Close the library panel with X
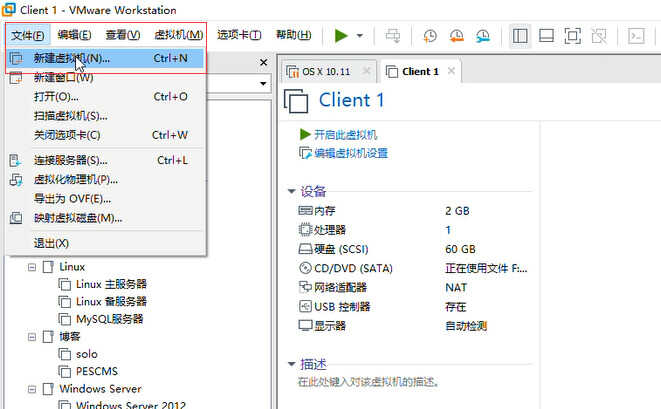The image size is (661, 409). click(x=264, y=62)
